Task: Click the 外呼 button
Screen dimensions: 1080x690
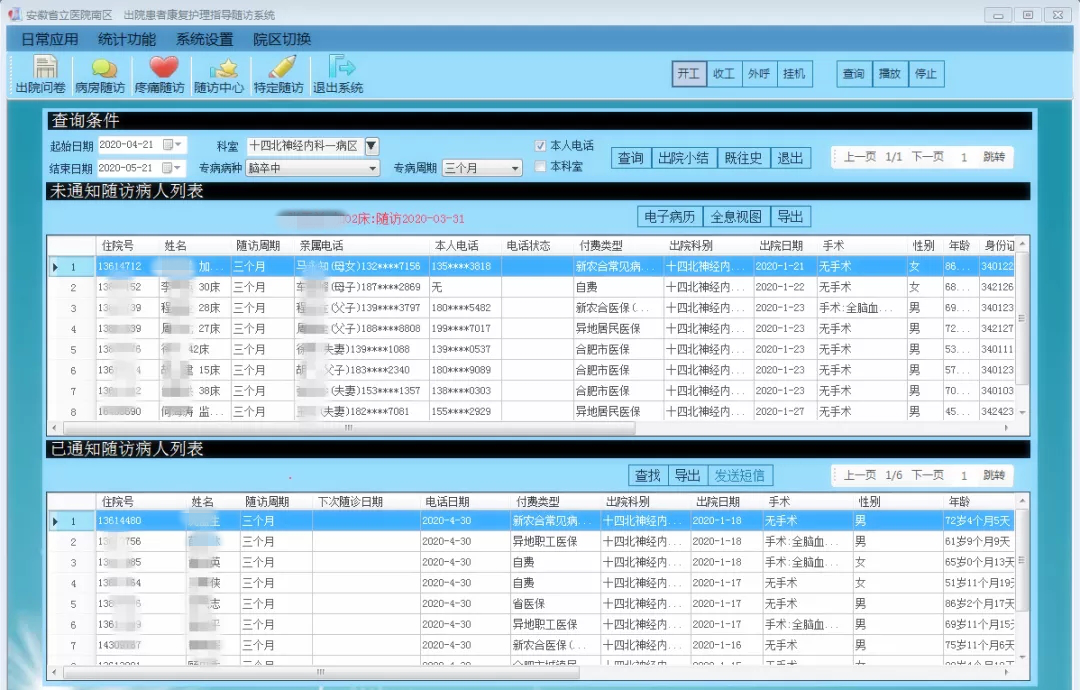Action: tap(759, 74)
